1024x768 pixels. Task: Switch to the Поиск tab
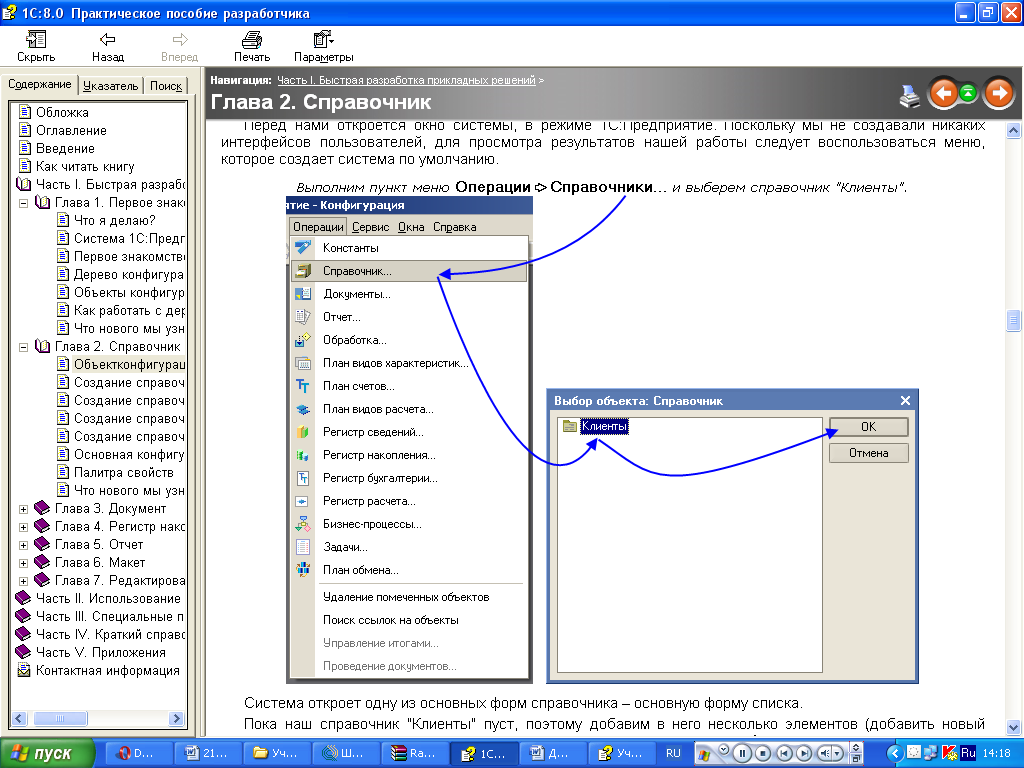166,86
